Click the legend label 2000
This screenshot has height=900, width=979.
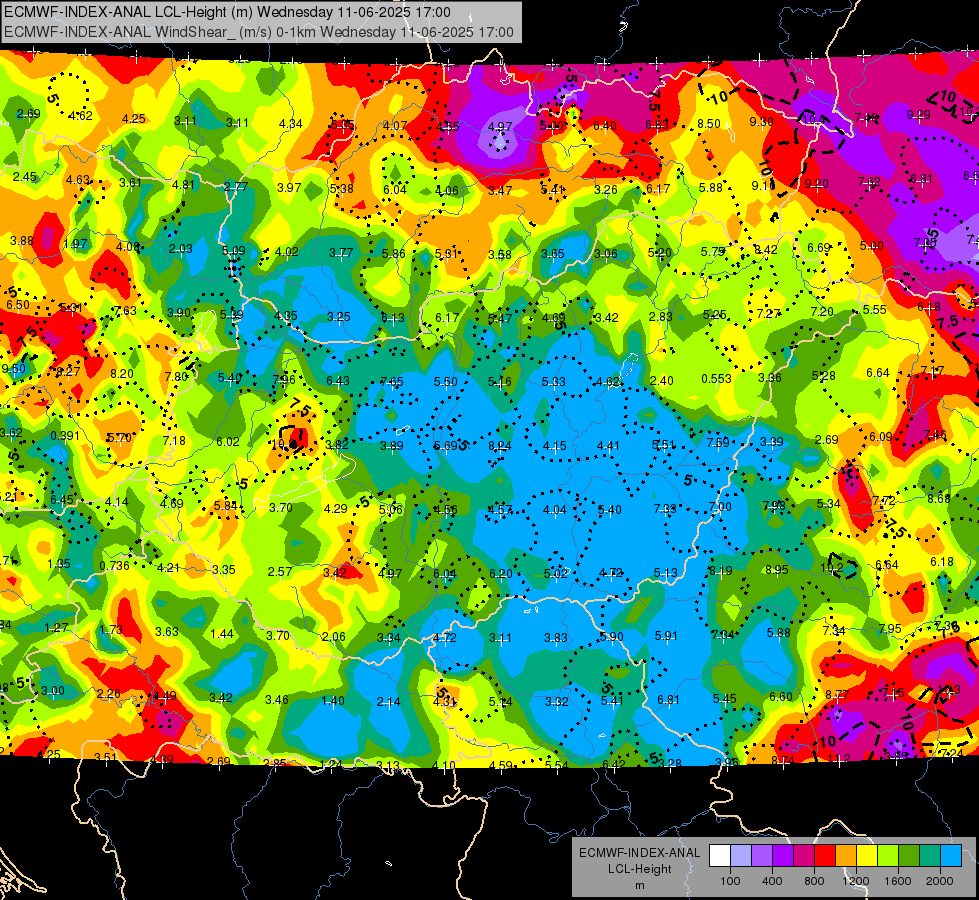pos(940,881)
